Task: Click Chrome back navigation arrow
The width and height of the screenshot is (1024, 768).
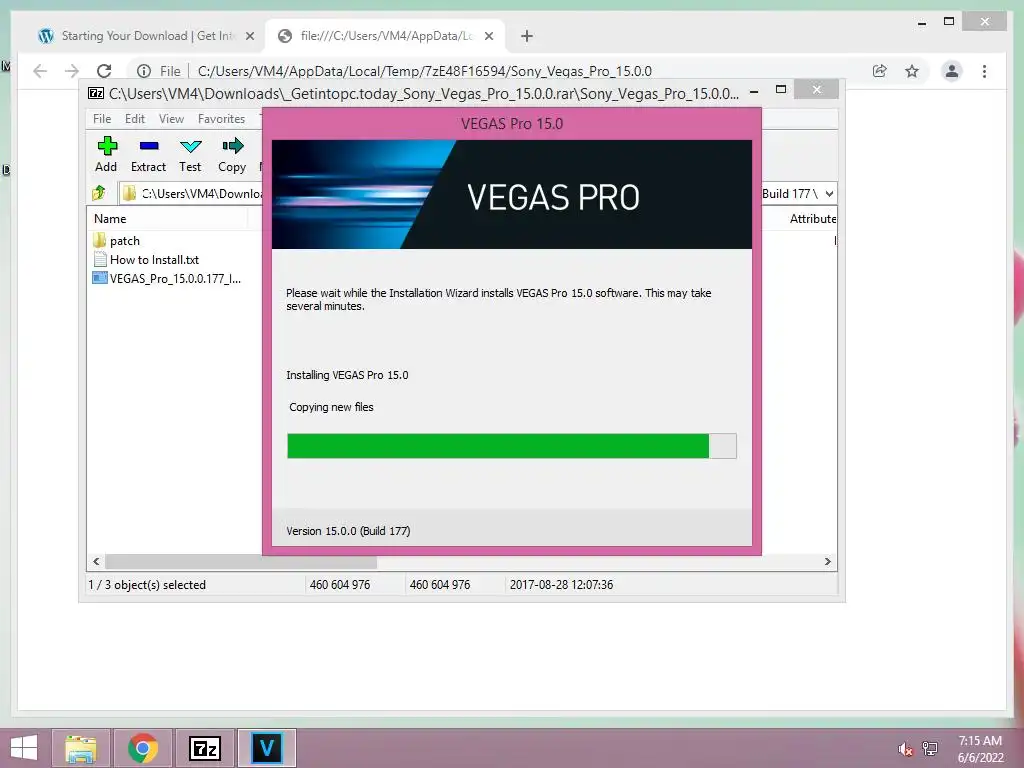Action: click(x=40, y=71)
